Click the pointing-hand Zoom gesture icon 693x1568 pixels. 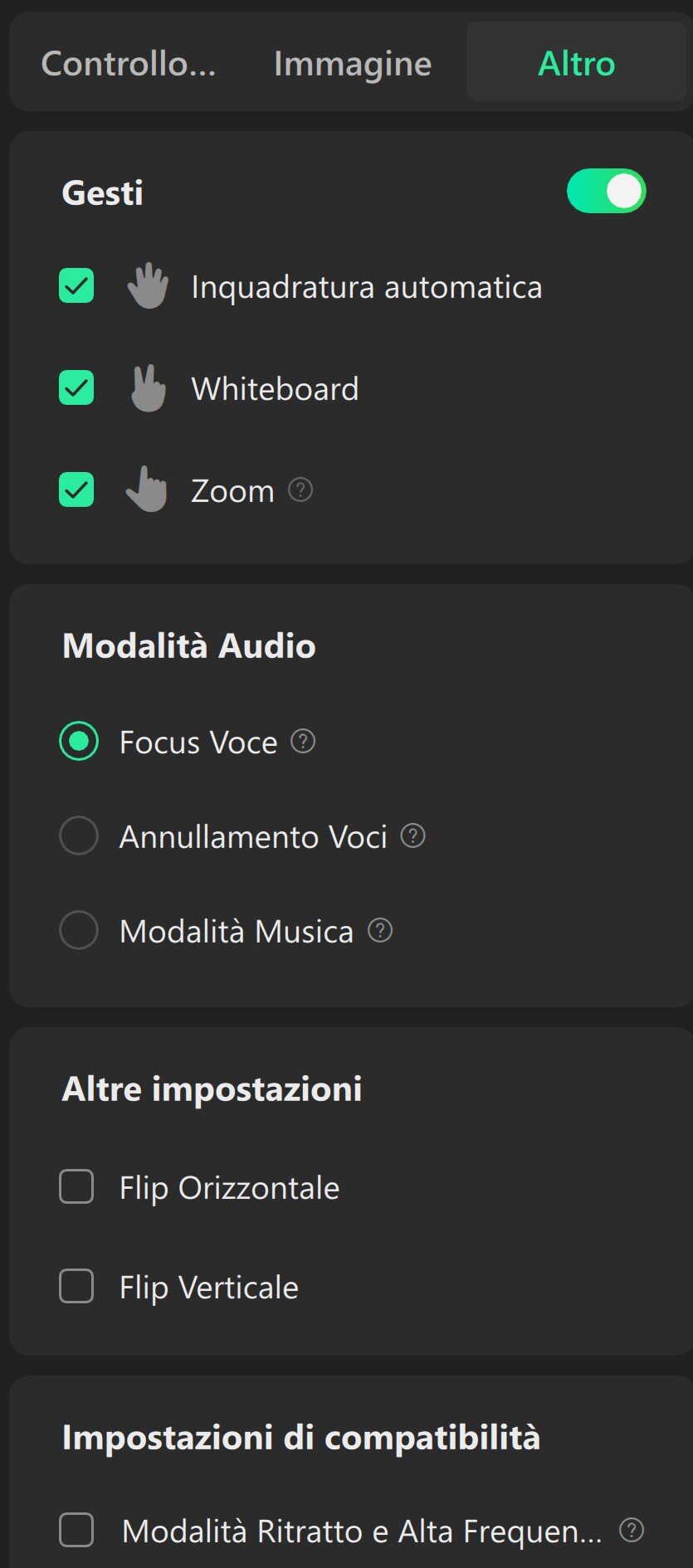(x=147, y=489)
